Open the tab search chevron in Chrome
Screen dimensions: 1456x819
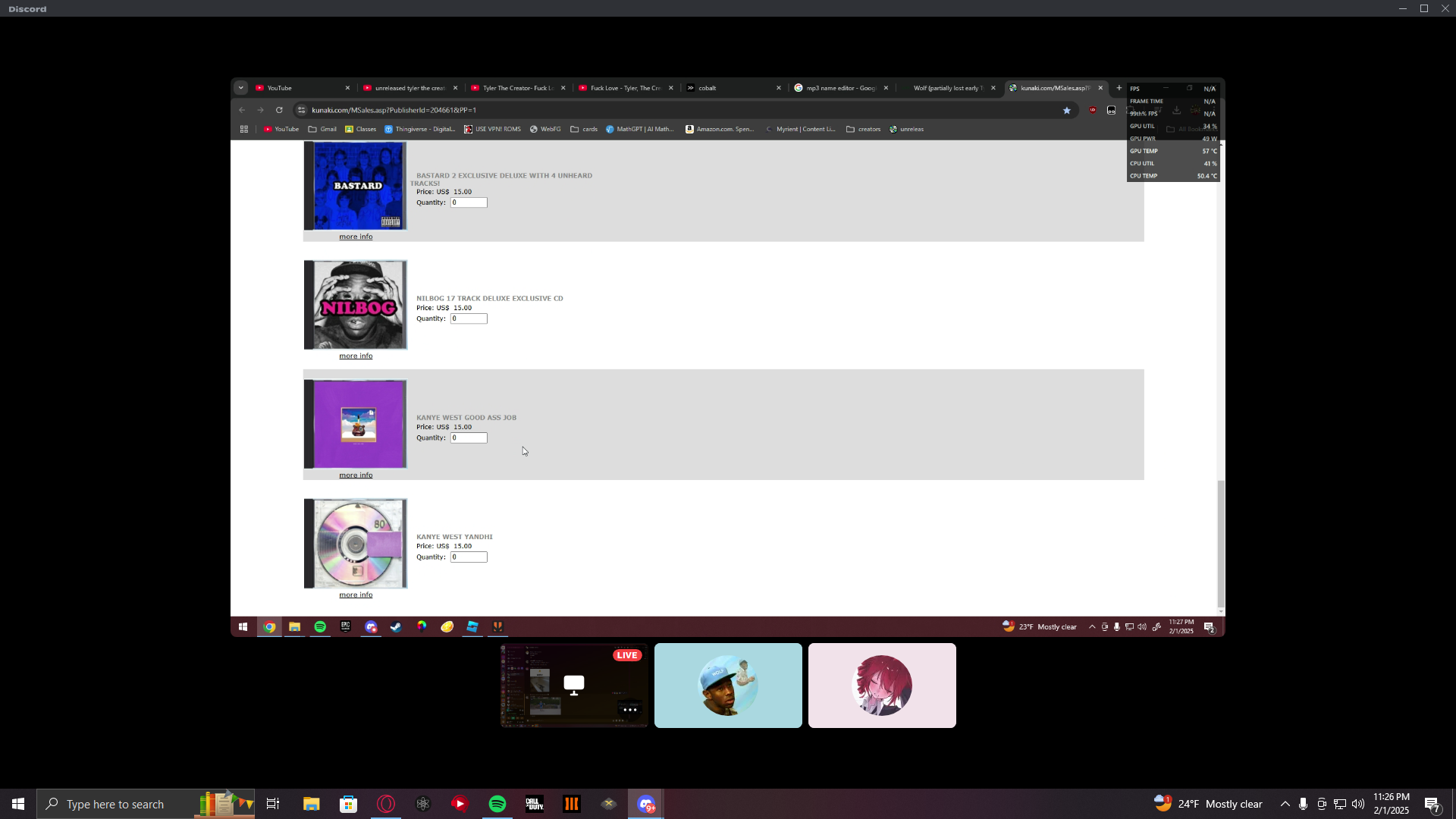pyautogui.click(x=241, y=88)
